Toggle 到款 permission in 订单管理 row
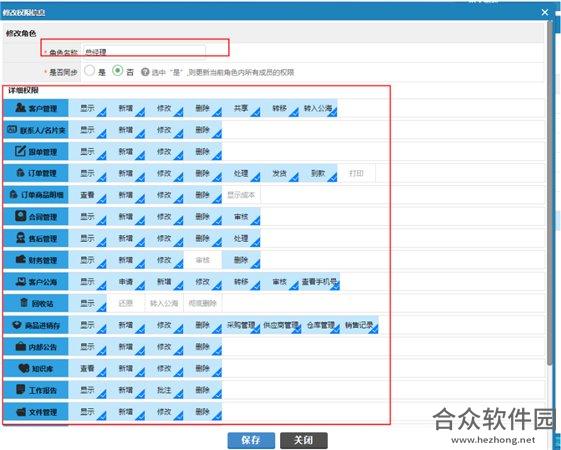561x450 pixels. coord(318,173)
